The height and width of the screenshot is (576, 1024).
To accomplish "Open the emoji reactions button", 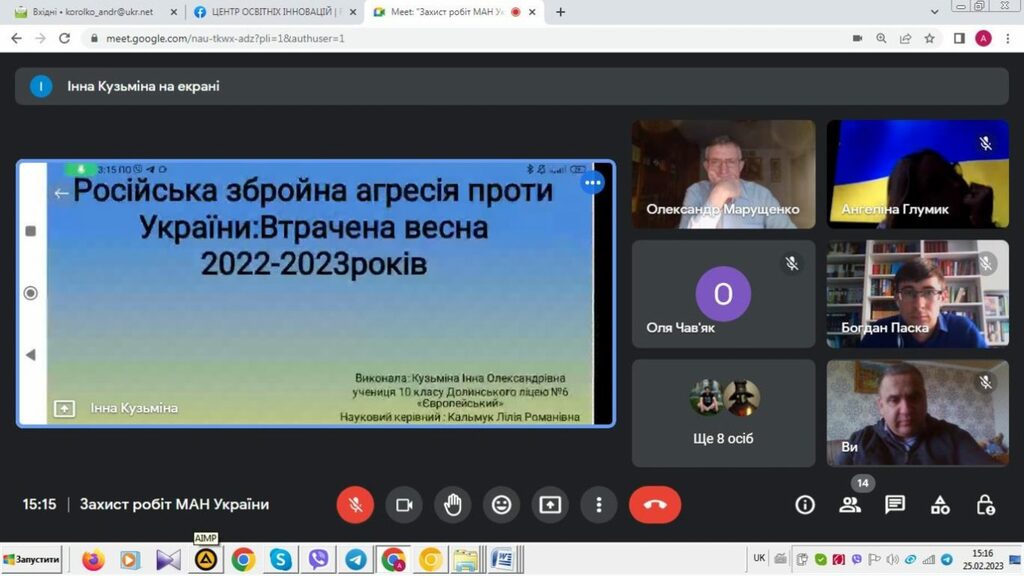I will pos(502,505).
